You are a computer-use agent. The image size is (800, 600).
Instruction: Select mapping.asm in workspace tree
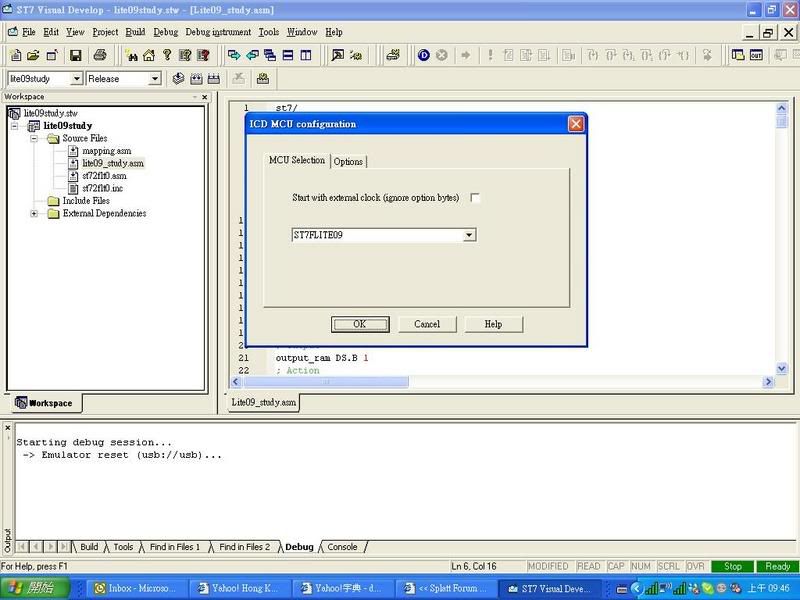tap(107, 151)
